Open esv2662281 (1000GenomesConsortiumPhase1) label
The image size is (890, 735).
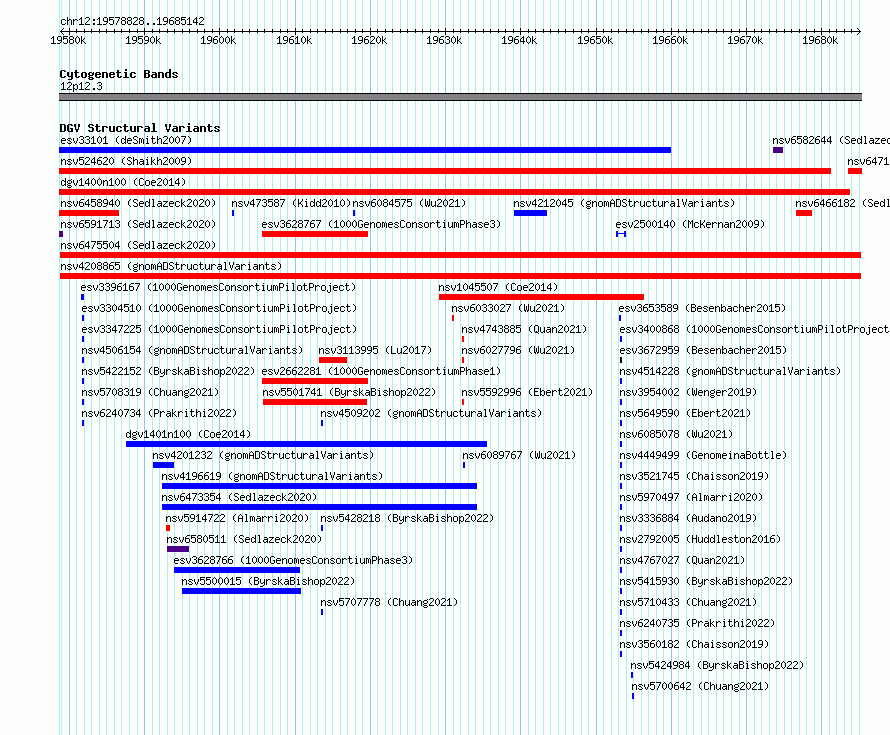(x=381, y=371)
